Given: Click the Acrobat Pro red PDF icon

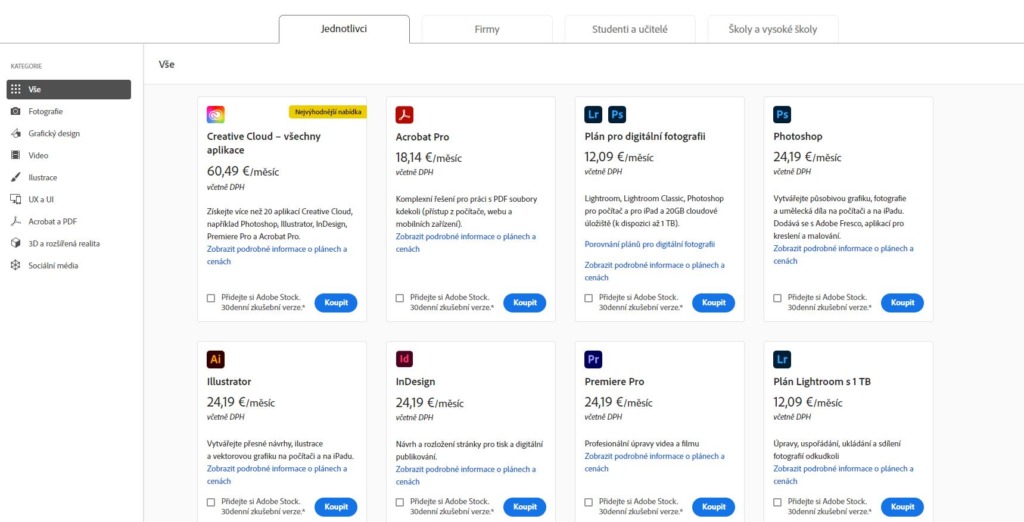Looking at the screenshot, I should pyautogui.click(x=404, y=115).
